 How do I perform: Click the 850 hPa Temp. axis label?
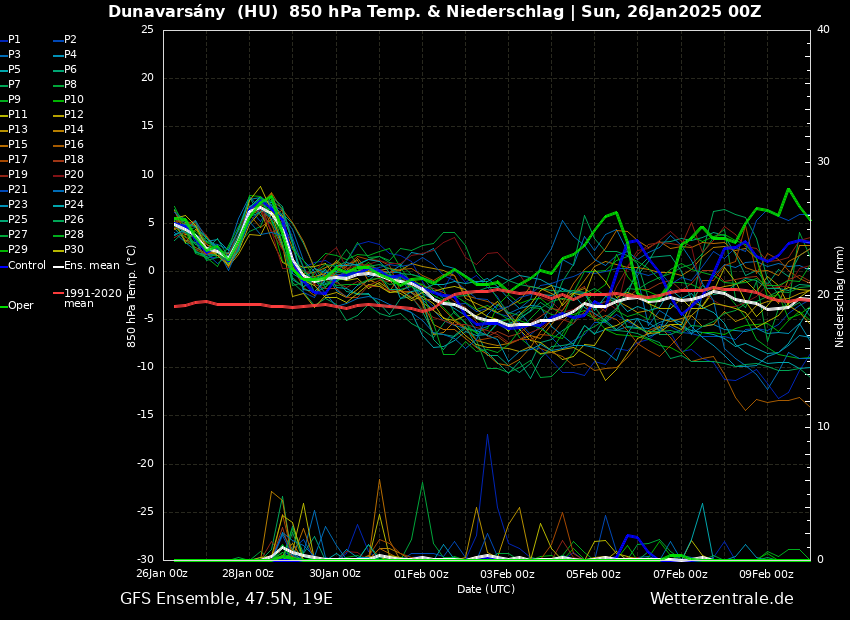pyautogui.click(x=132, y=296)
